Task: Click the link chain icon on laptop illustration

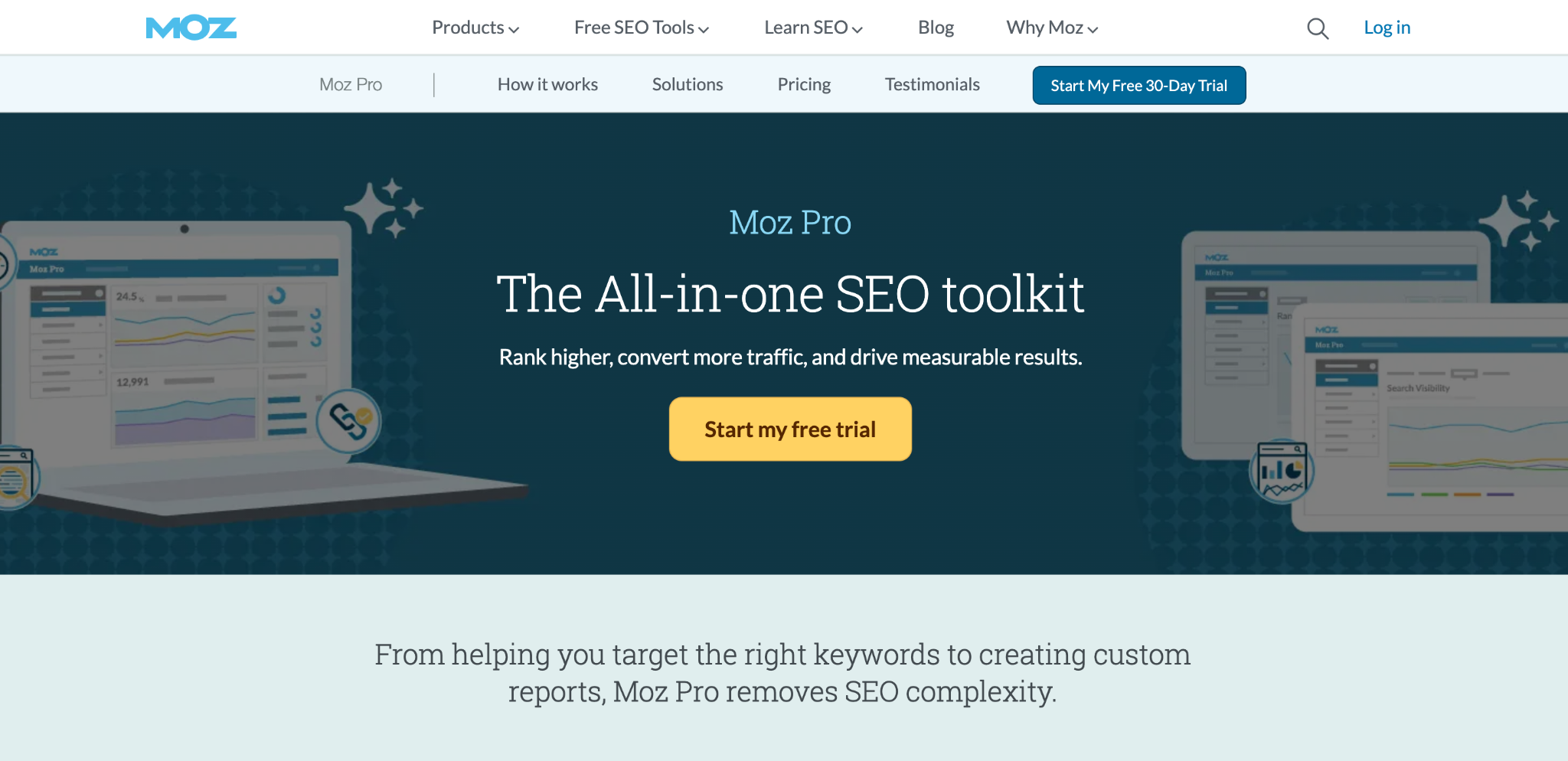Action: click(x=348, y=421)
